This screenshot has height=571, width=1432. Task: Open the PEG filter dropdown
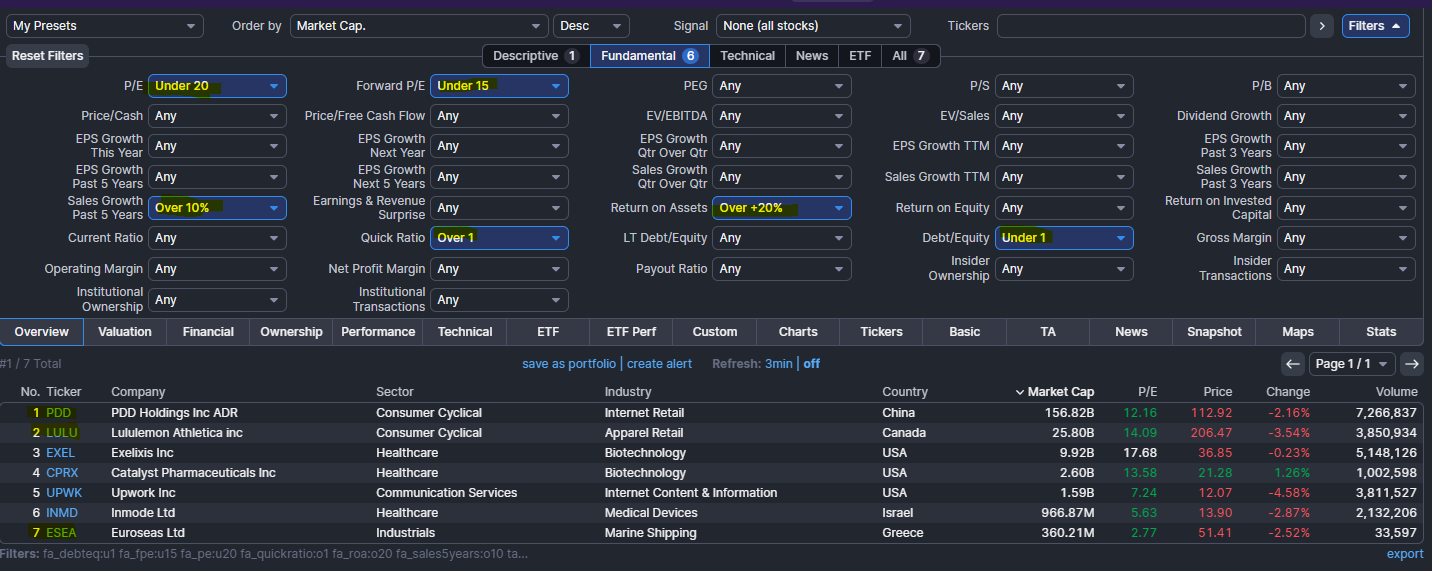tap(782, 86)
